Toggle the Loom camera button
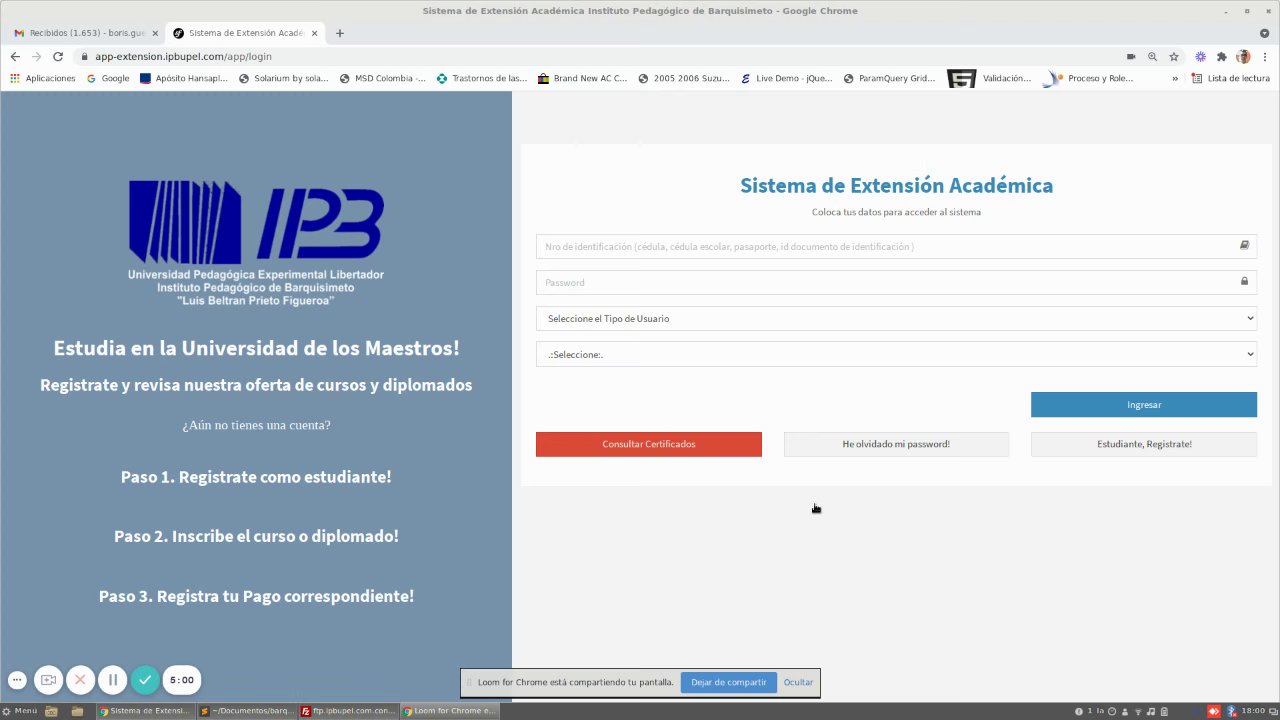This screenshot has width=1280, height=720. pos(48,680)
